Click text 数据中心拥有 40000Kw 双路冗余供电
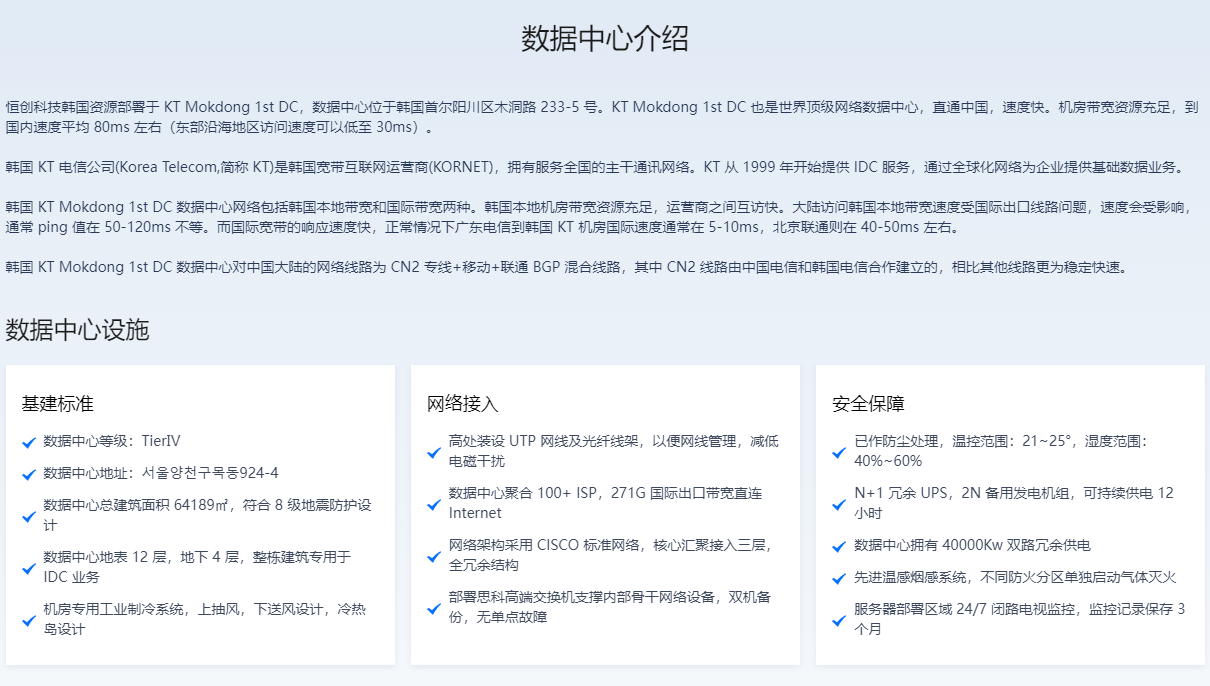This screenshot has height=686, width=1210. [972, 545]
